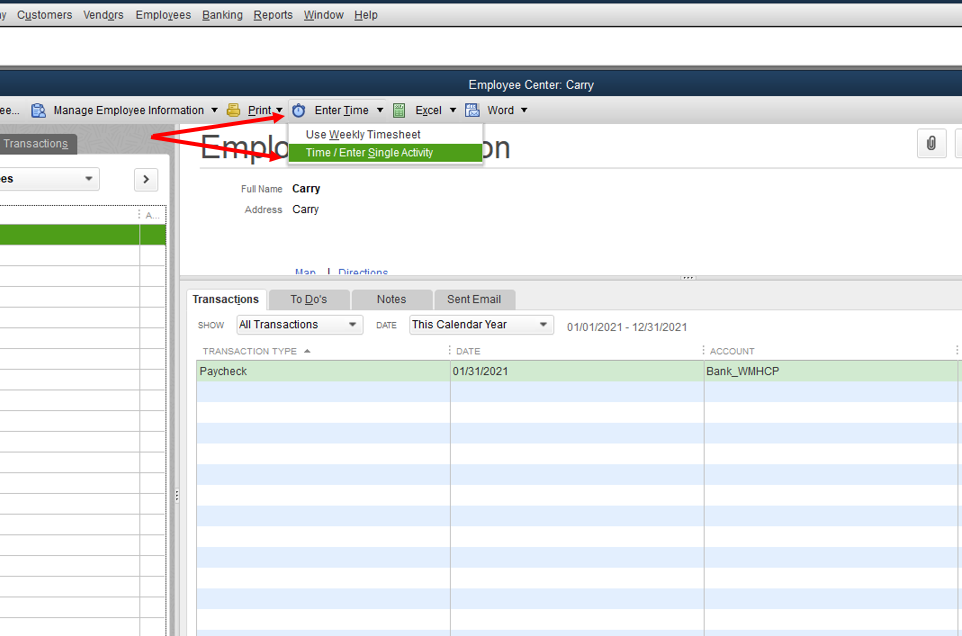Open the Notes tab
This screenshot has height=636, width=962.
pos(391,299)
